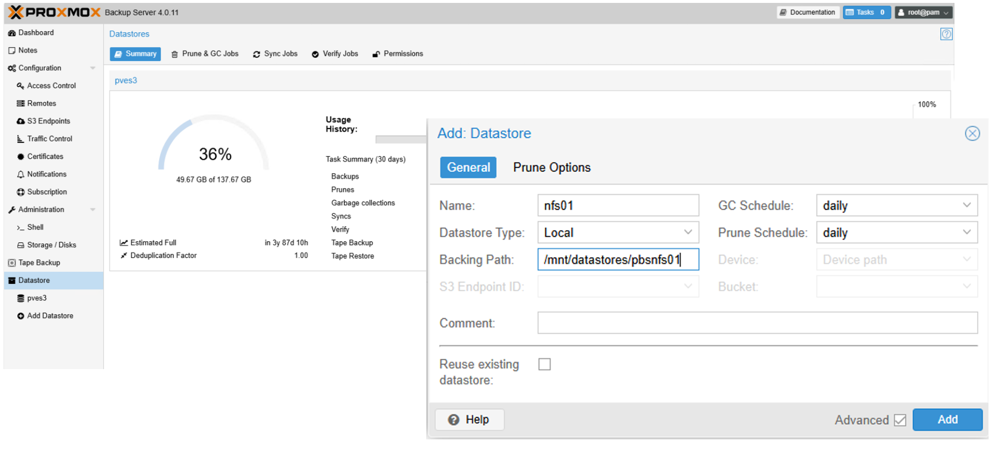
Task: Click the Add button
Action: (947, 420)
